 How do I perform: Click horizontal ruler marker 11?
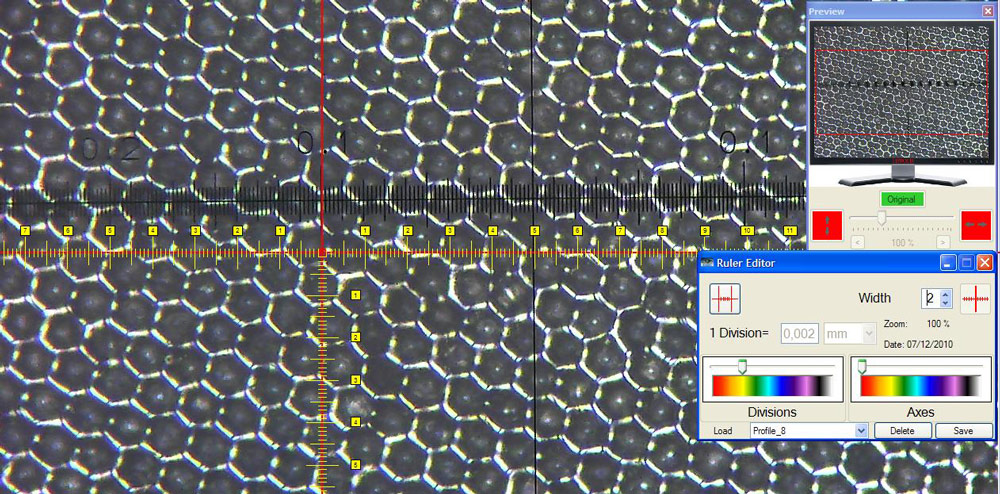point(790,230)
